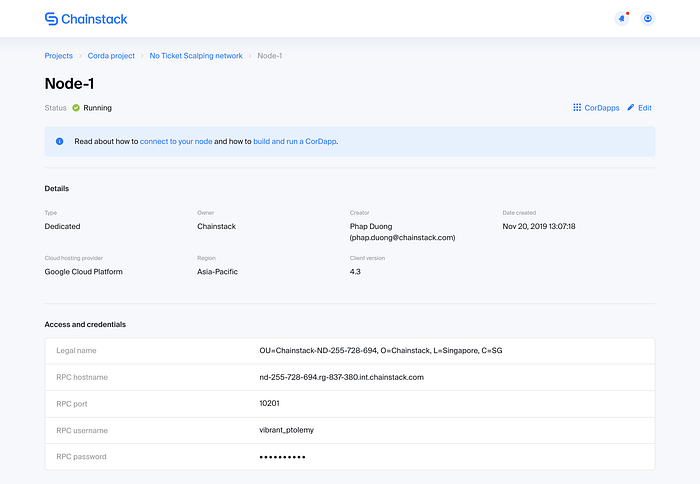Select the RPC hostname value
The height and width of the screenshot is (484, 700).
[342, 377]
